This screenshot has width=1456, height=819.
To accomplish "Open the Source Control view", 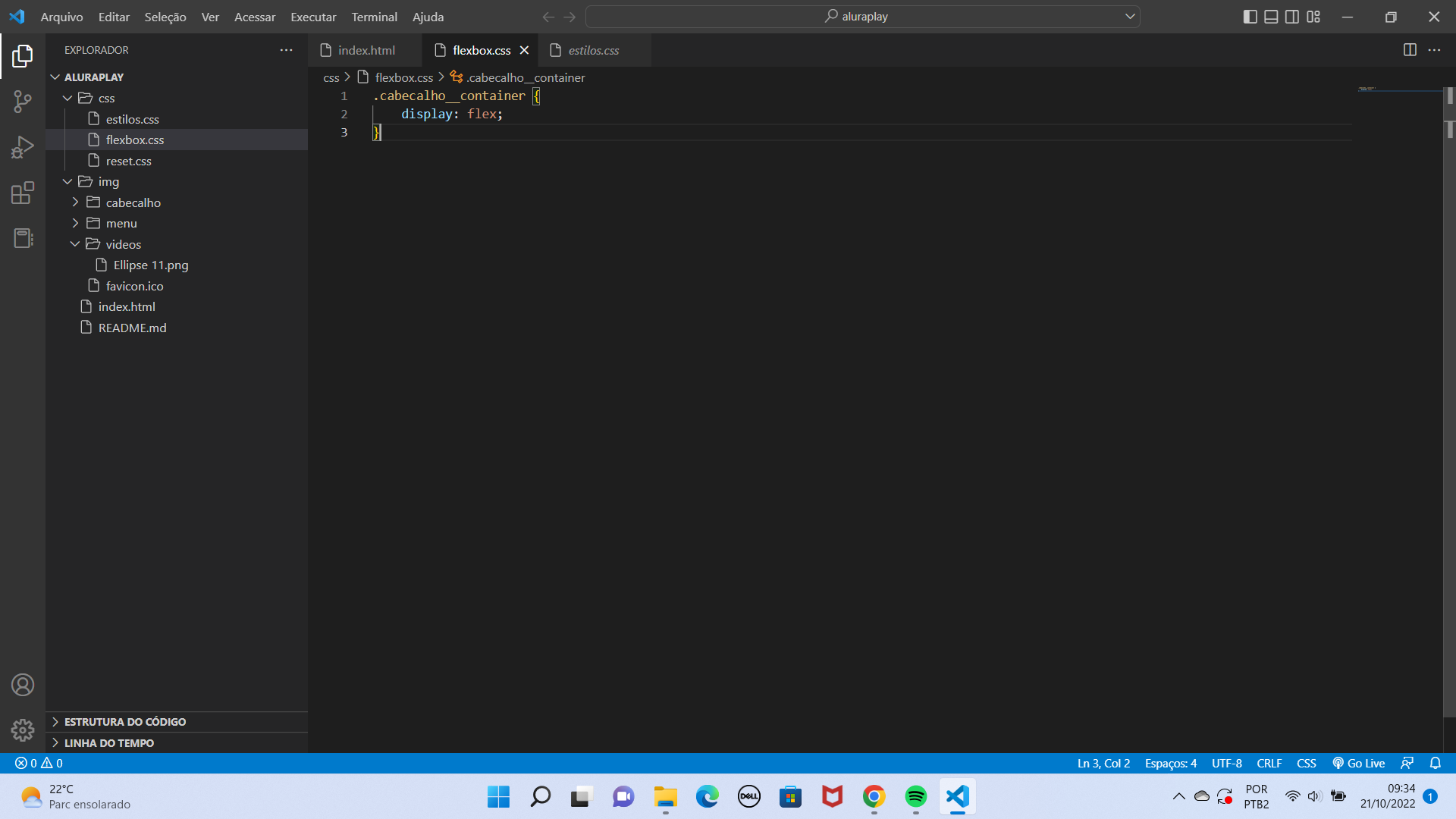I will point(23,102).
